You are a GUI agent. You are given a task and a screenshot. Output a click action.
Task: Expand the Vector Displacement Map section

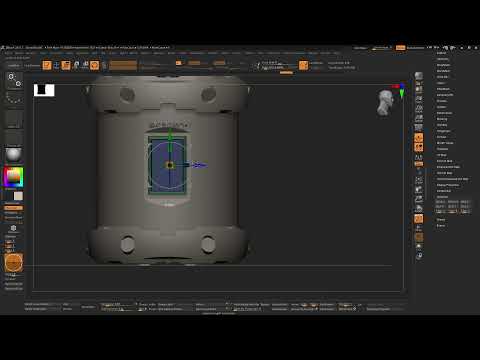452,179
